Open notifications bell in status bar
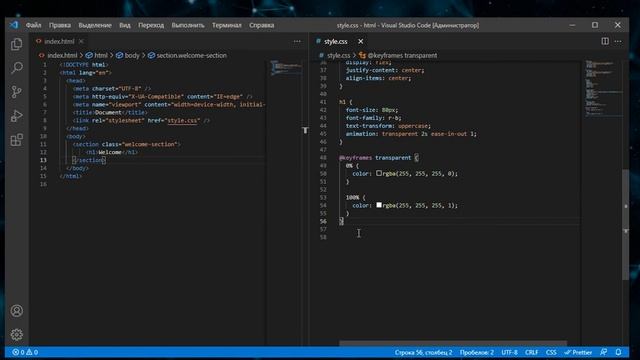The image size is (640, 360). [618, 352]
